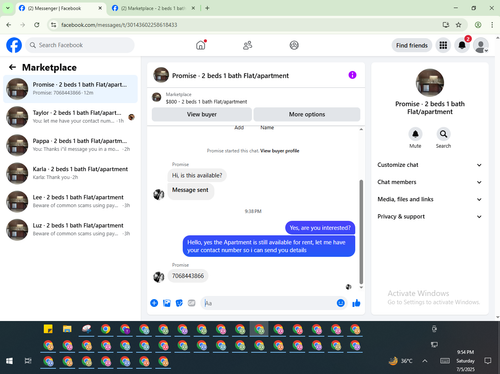This screenshot has height=374, width=500.
Task: Open conversation information purple icon
Action: (x=352, y=75)
